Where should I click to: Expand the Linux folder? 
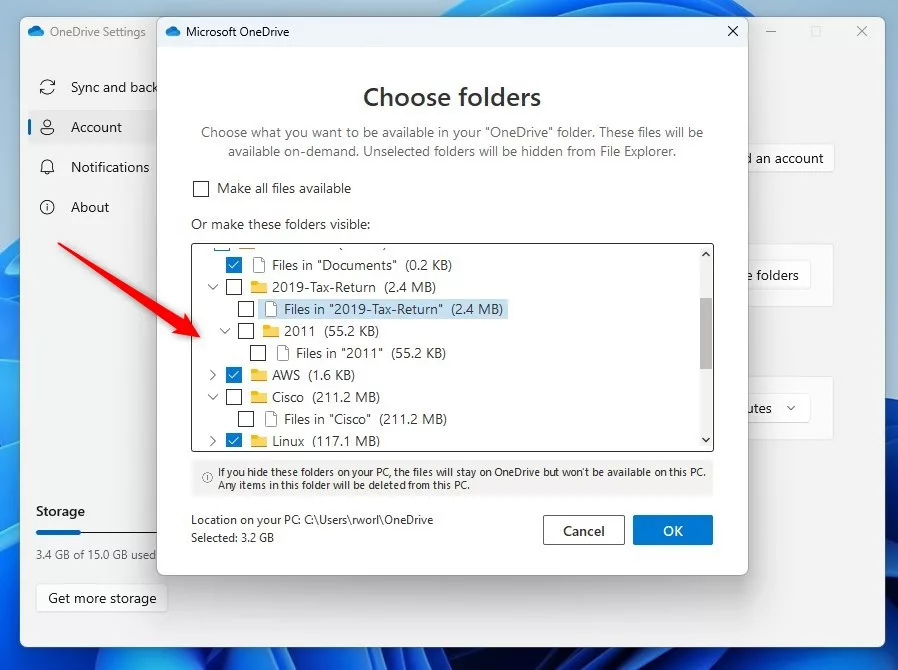click(213, 441)
